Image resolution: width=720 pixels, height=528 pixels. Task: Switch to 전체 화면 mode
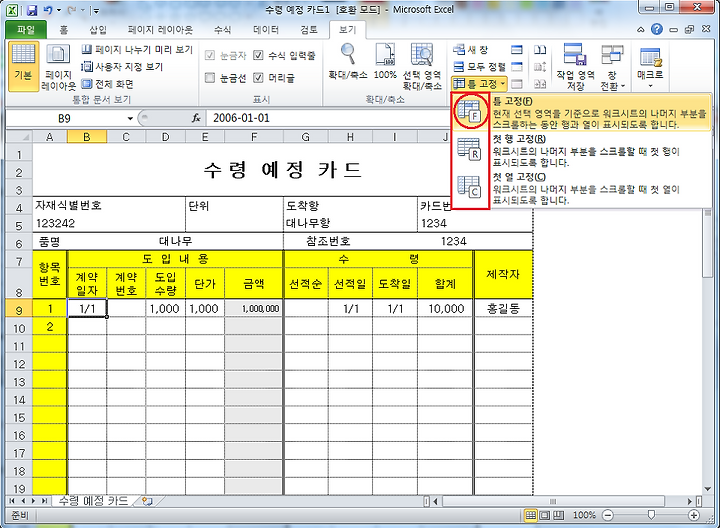point(107,84)
